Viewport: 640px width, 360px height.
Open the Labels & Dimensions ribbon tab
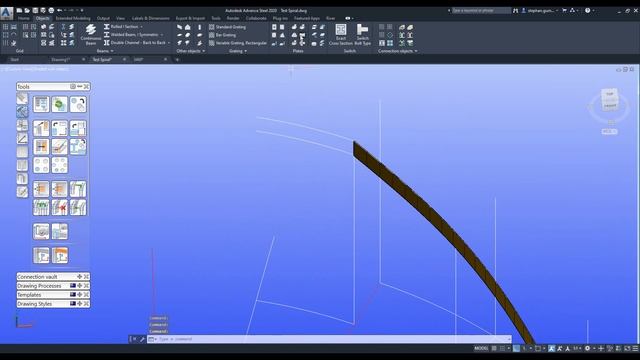[151, 18]
